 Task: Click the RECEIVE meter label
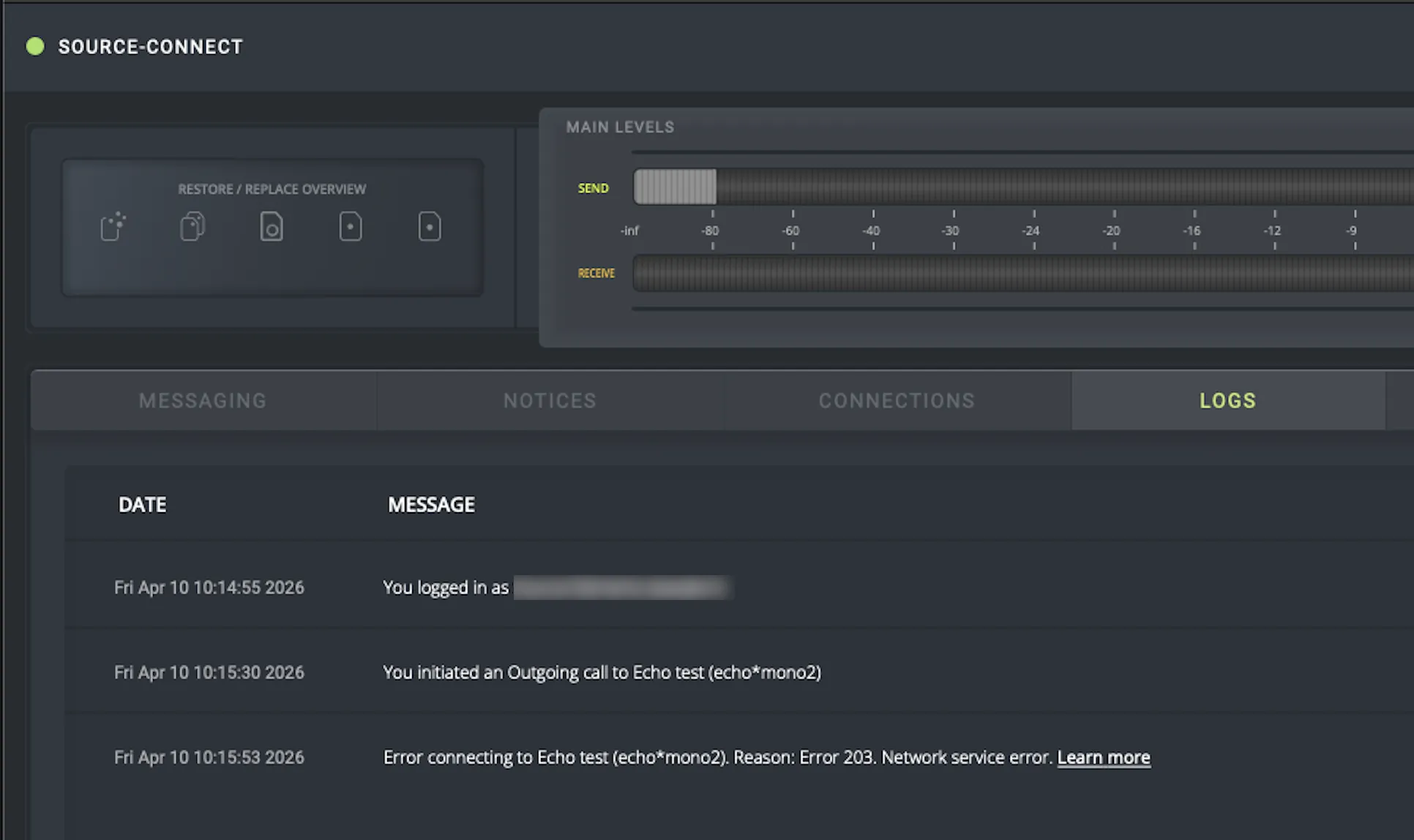click(596, 273)
